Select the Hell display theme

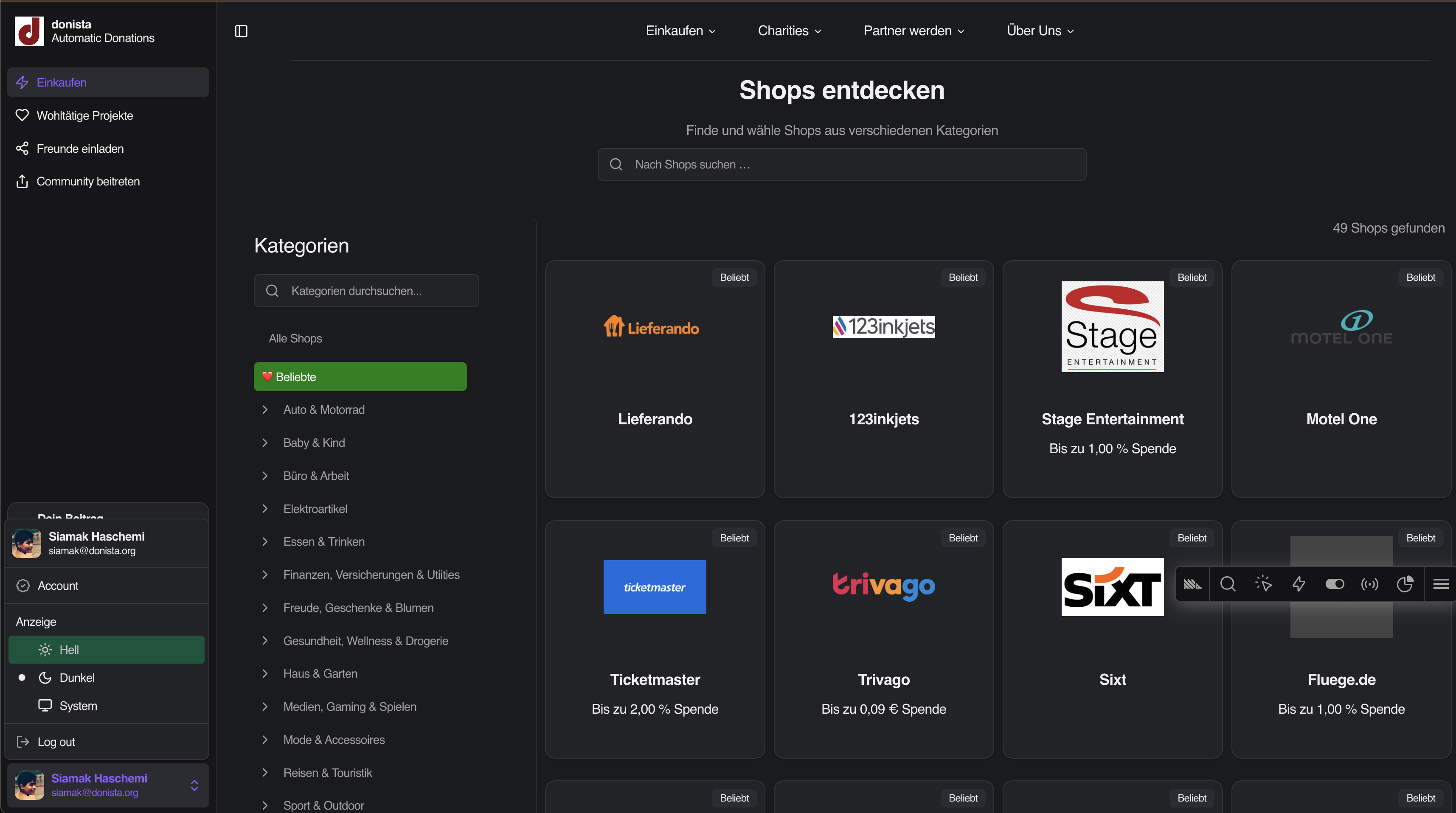[106, 650]
